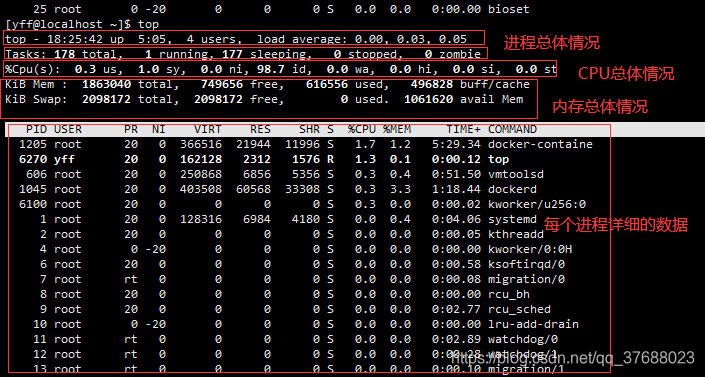Click the %CPU column header
The width and height of the screenshot is (705, 377).
361,130
